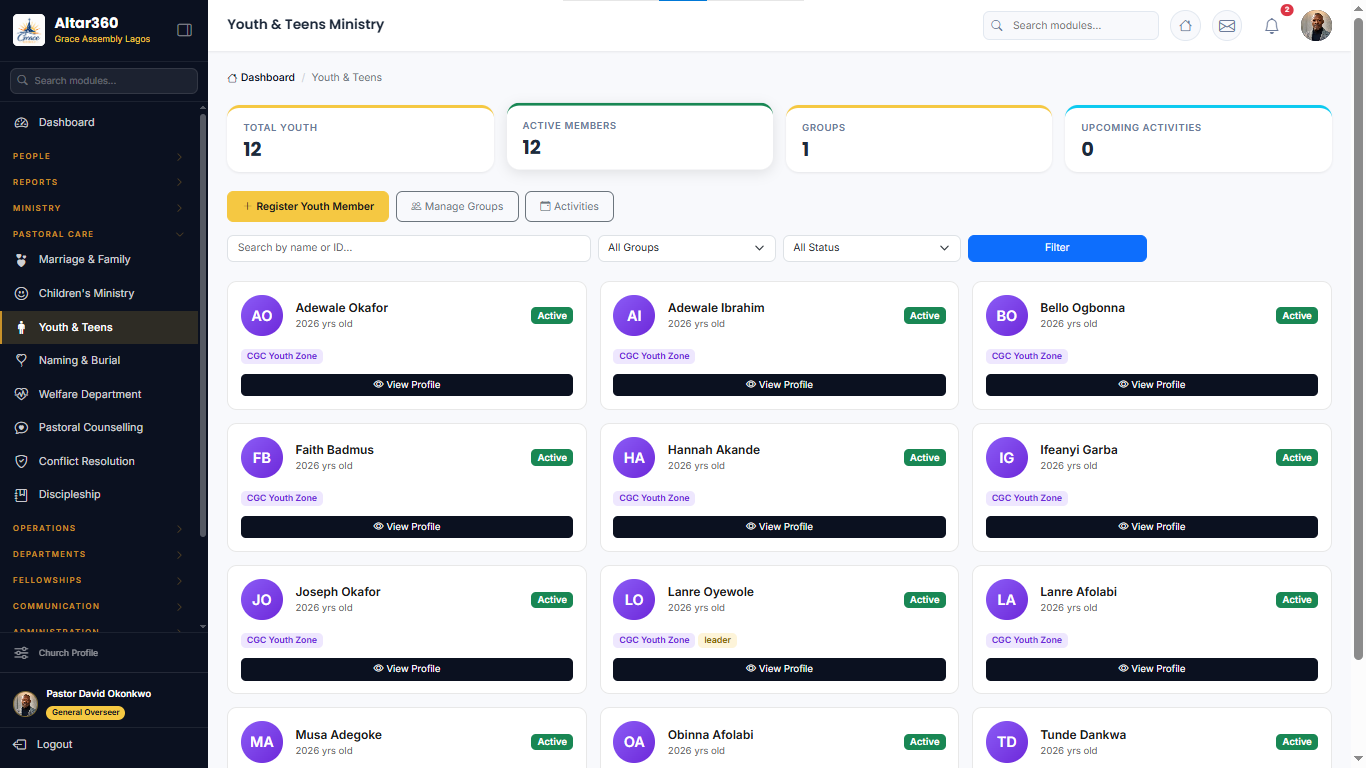View Profile of Lanre Afolabi
This screenshot has height=768, width=1366.
coord(1152,669)
